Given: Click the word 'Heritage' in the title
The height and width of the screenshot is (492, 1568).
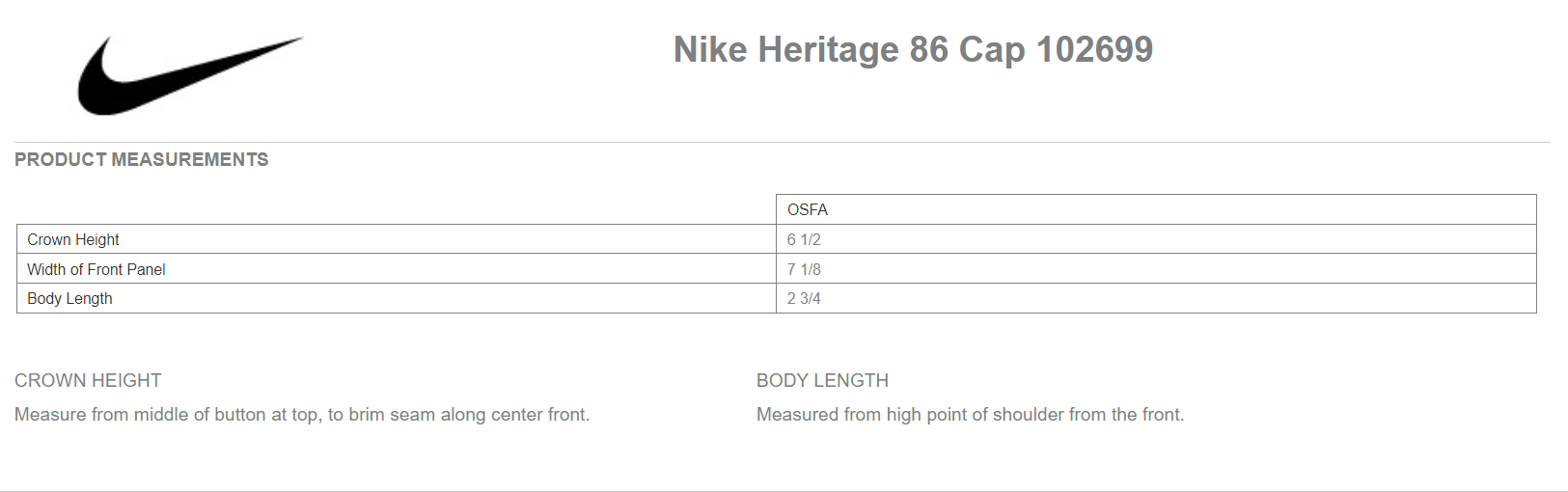Looking at the screenshot, I should click(828, 49).
